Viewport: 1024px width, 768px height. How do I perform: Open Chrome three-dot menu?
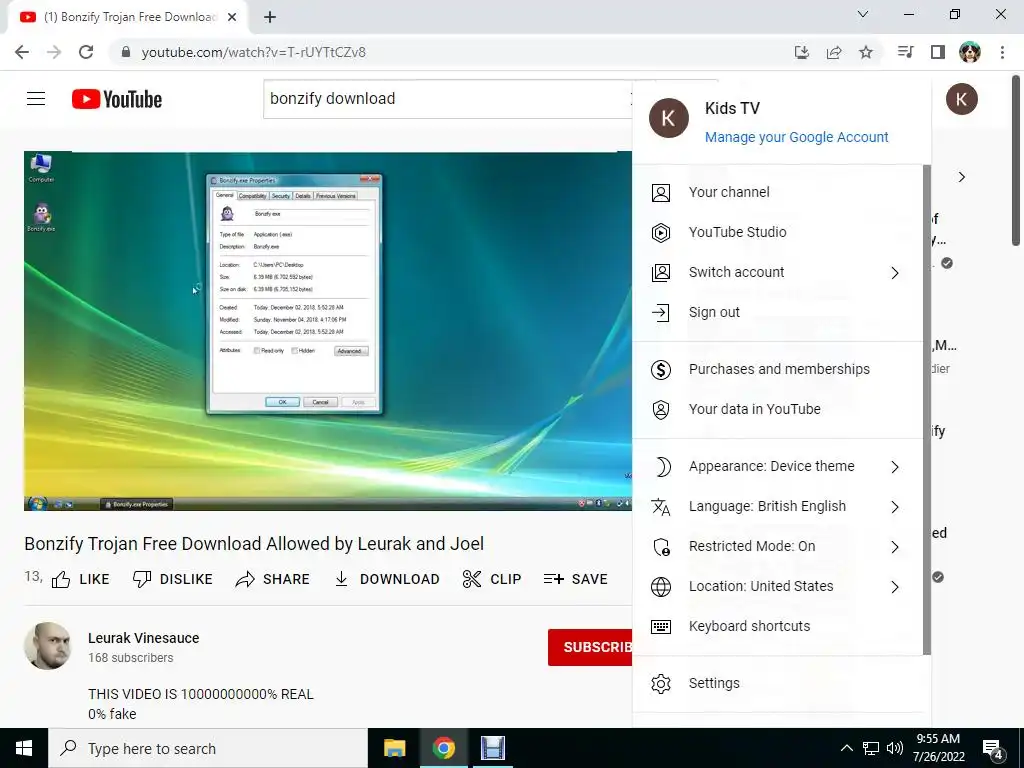click(1002, 52)
